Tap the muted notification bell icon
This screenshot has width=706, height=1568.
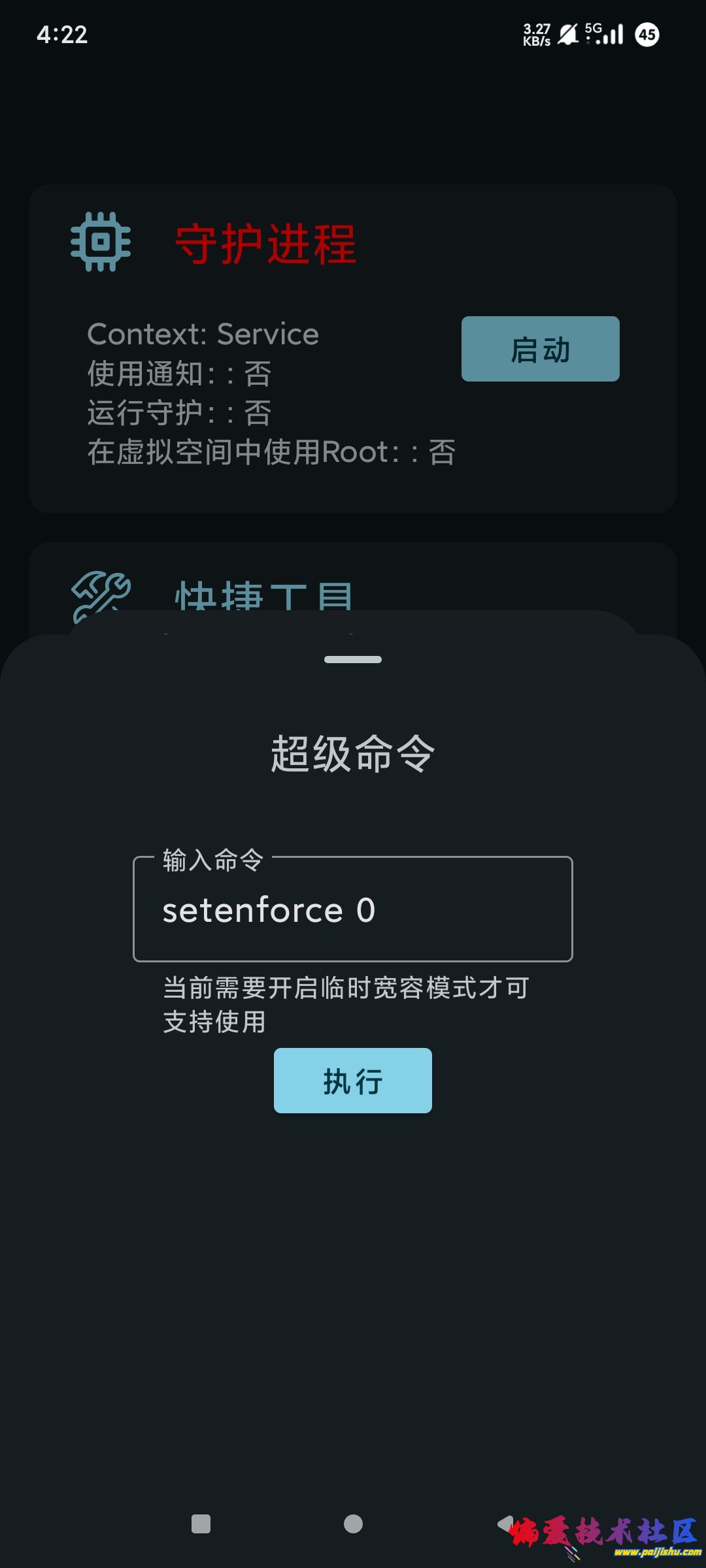click(568, 34)
